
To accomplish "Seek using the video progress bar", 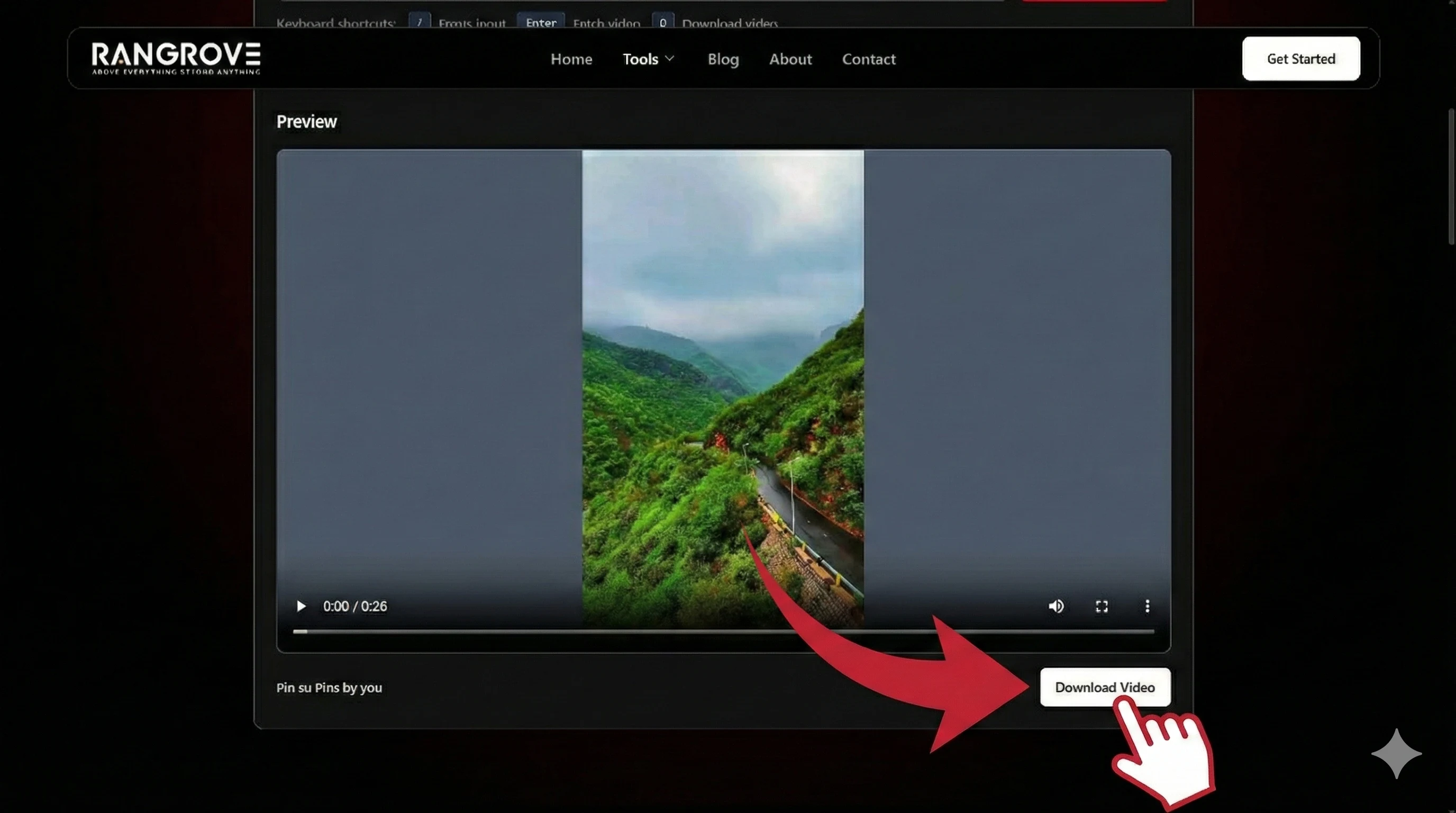I will (x=723, y=632).
